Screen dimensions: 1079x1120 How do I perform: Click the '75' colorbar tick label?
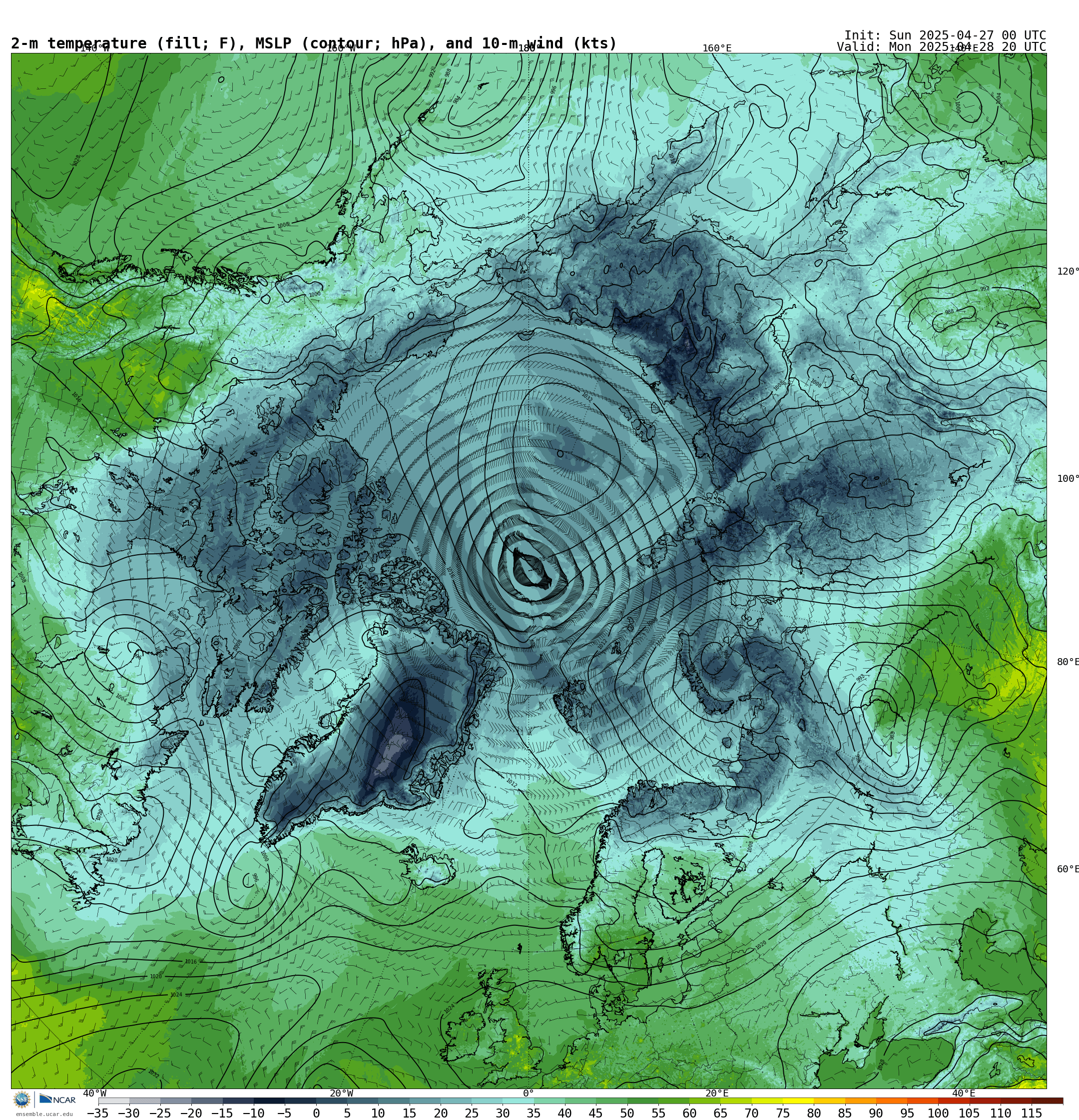click(782, 1113)
